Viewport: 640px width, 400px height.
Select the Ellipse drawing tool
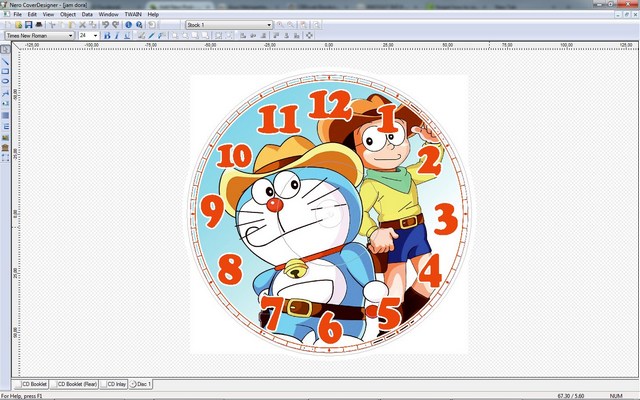[5, 81]
